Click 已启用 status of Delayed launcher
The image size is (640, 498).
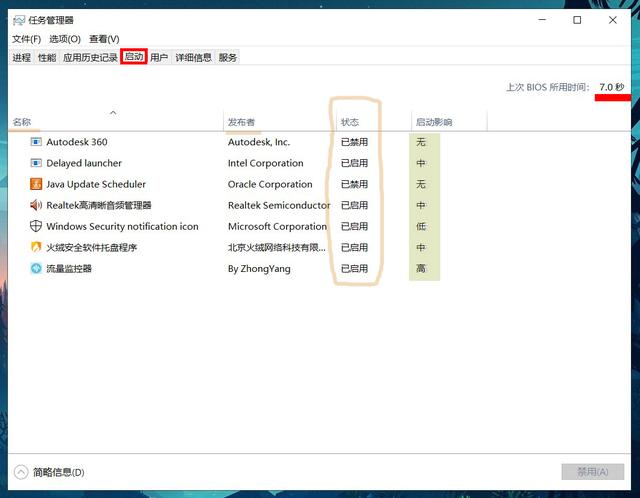click(x=354, y=163)
